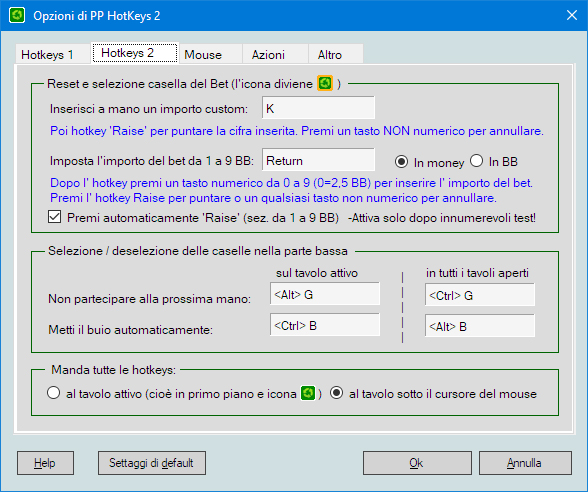Click the Help button

pyautogui.click(x=45, y=463)
